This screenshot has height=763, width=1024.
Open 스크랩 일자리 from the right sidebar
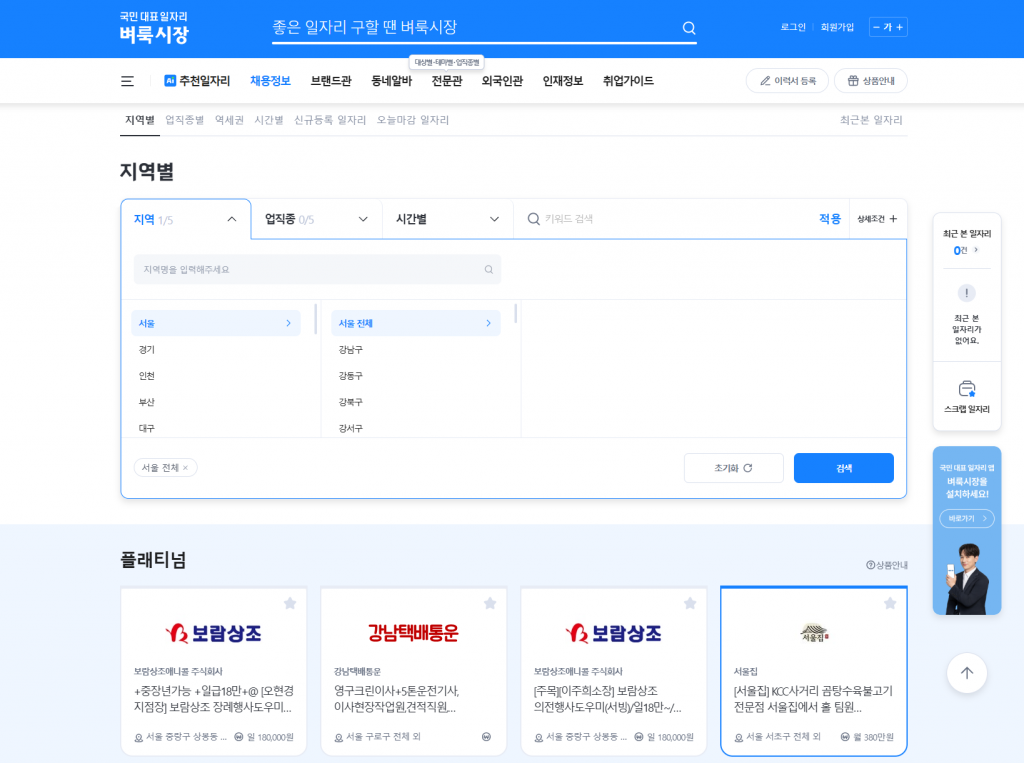coord(966,396)
